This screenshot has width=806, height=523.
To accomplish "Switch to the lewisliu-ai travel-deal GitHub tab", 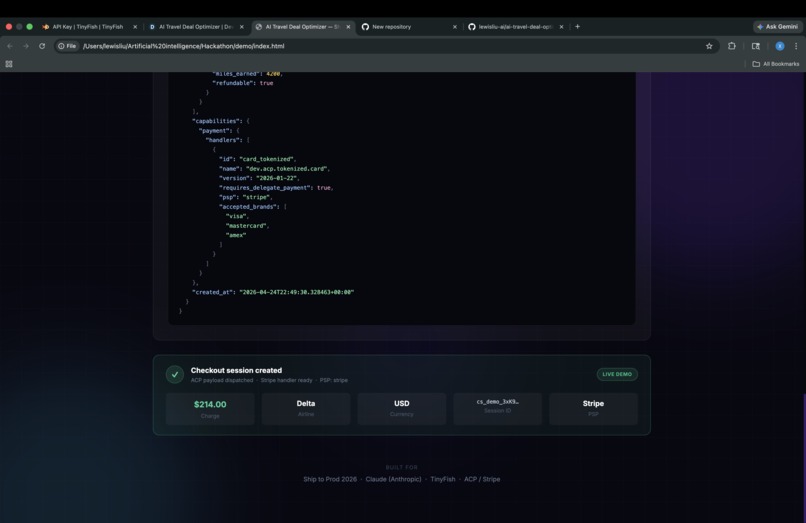I will coord(515,27).
